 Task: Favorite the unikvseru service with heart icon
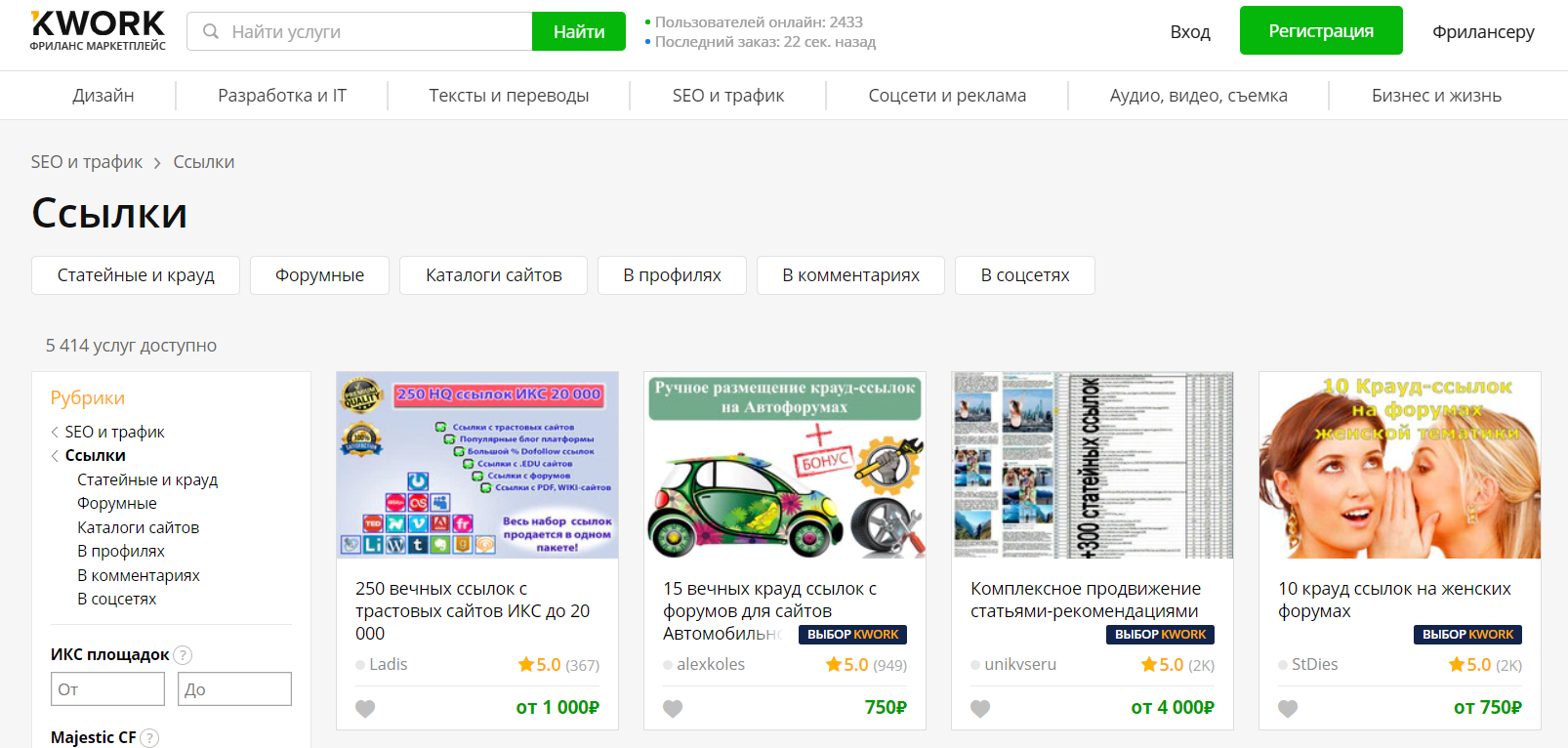click(x=980, y=709)
